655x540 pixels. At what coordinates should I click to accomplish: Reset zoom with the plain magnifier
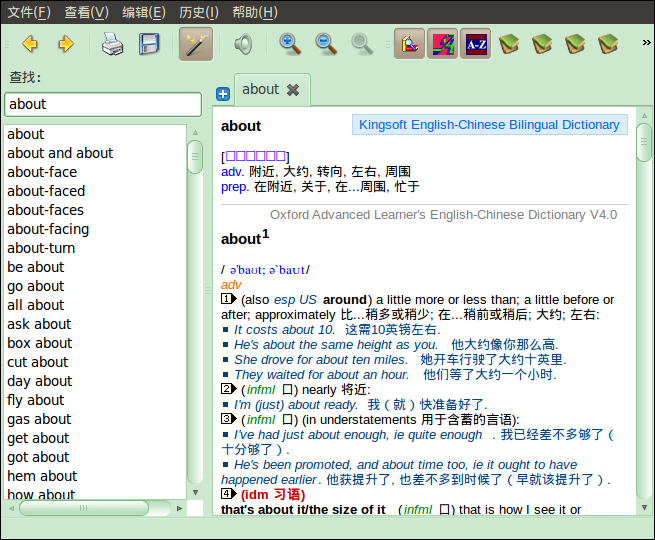coord(362,44)
